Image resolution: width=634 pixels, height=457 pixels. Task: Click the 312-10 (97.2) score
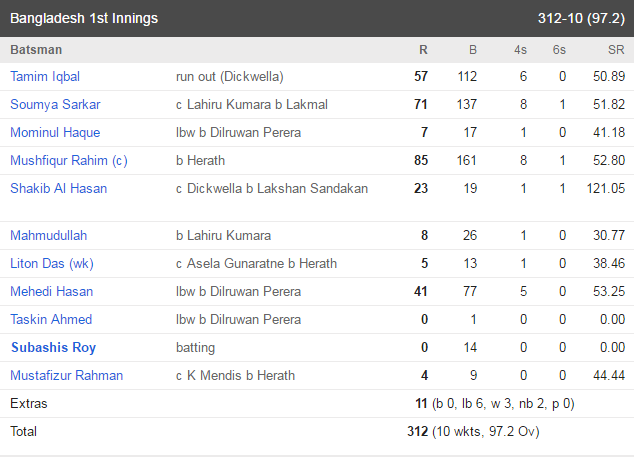tap(581, 18)
